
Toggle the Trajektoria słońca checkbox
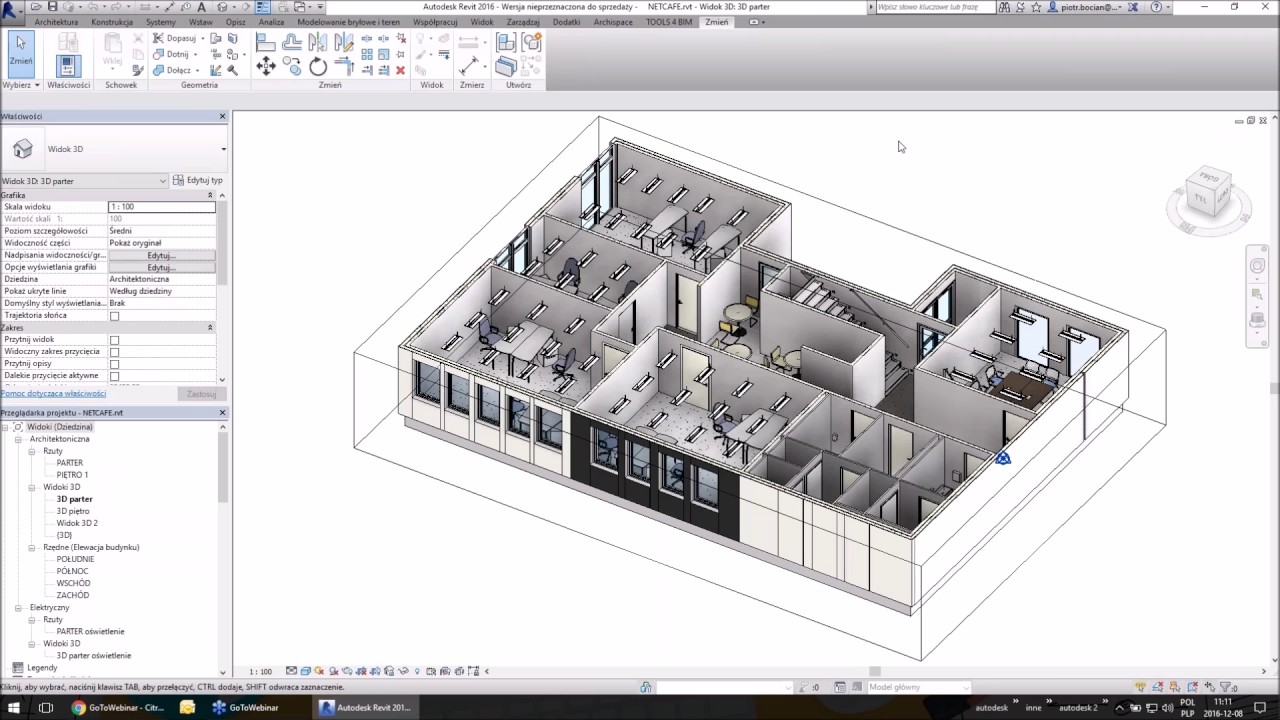click(114, 316)
